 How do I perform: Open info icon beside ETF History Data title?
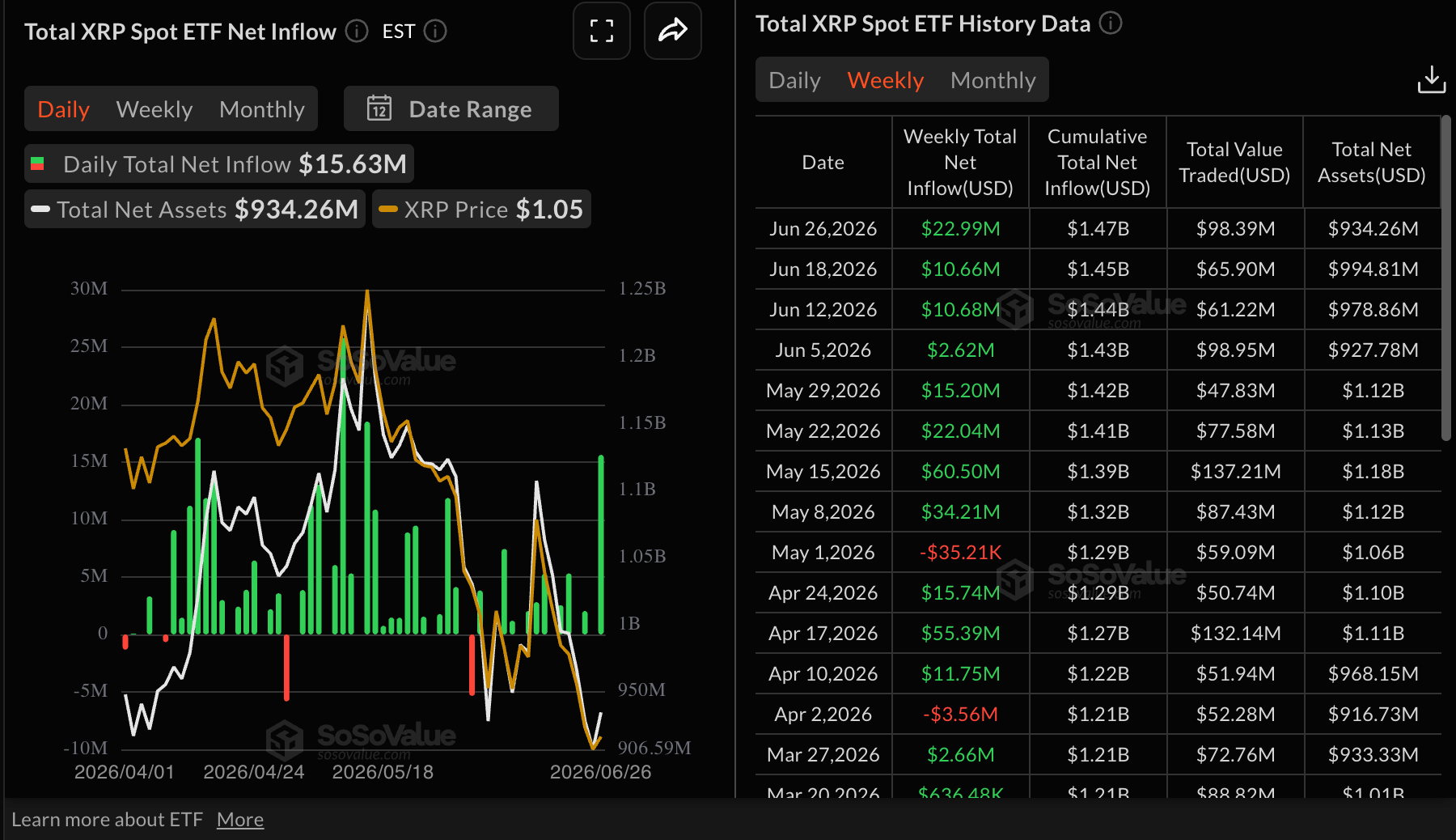point(1111,23)
